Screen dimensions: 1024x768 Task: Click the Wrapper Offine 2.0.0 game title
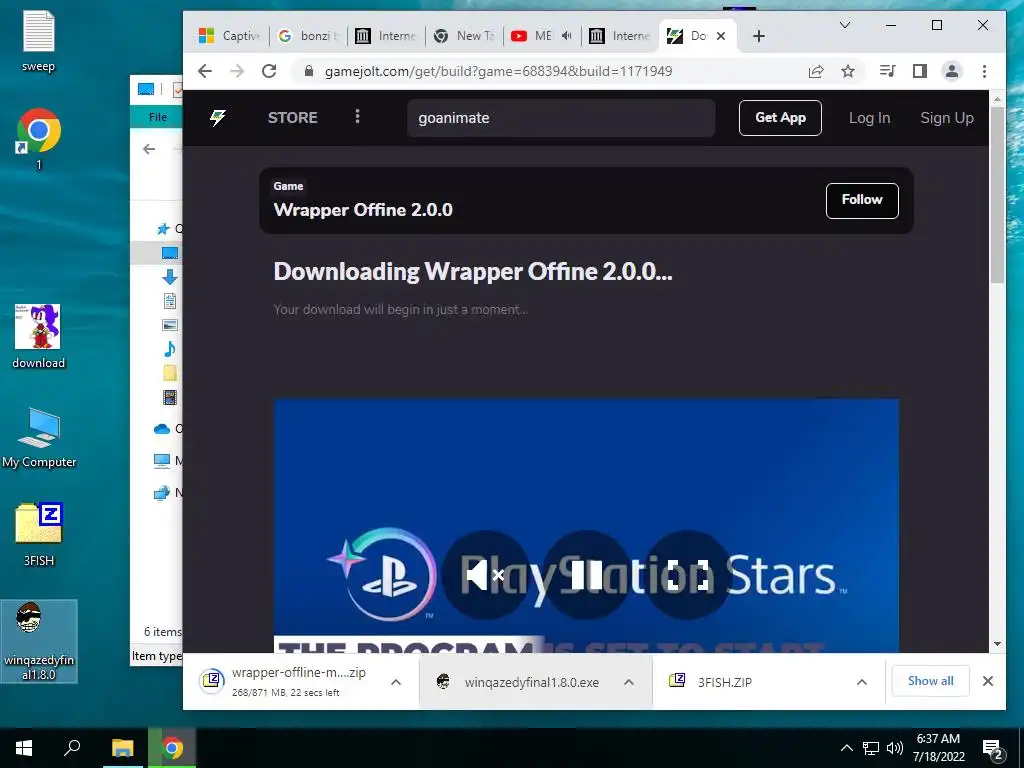pyautogui.click(x=363, y=210)
